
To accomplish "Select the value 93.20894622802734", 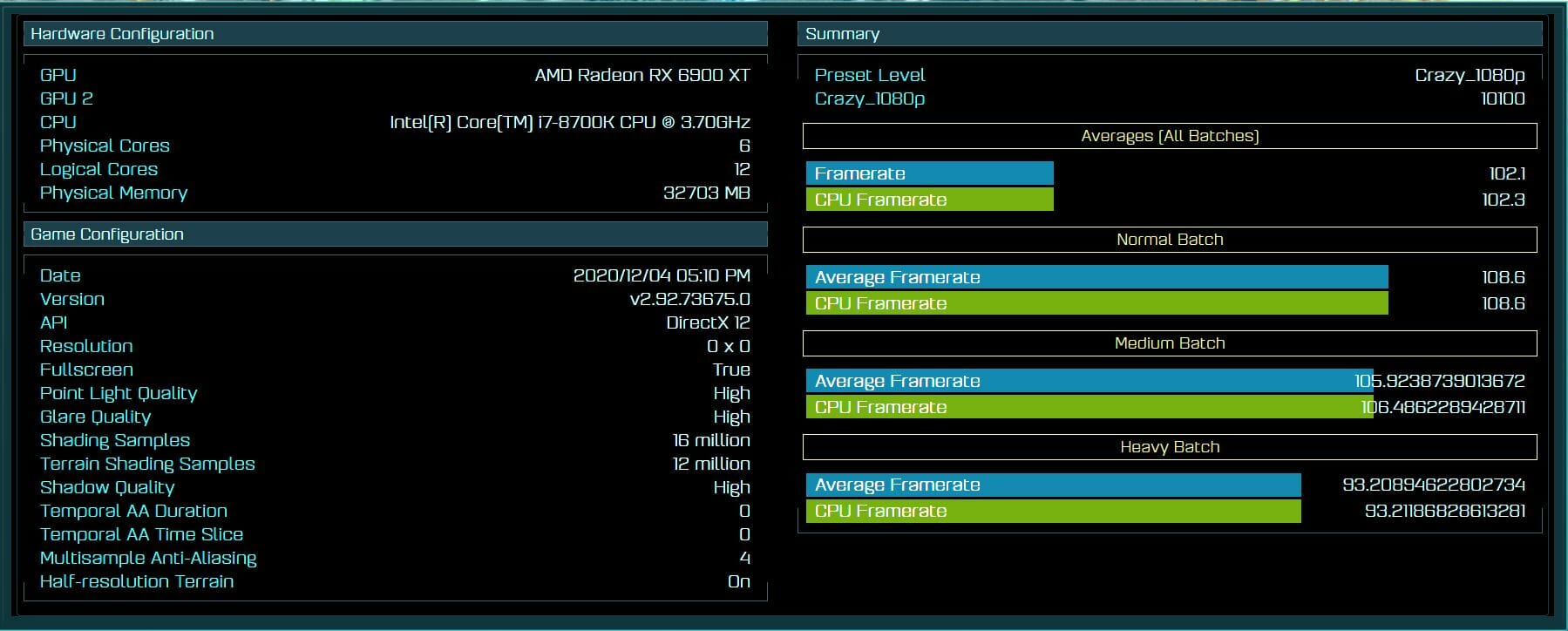I will coord(1434,485).
